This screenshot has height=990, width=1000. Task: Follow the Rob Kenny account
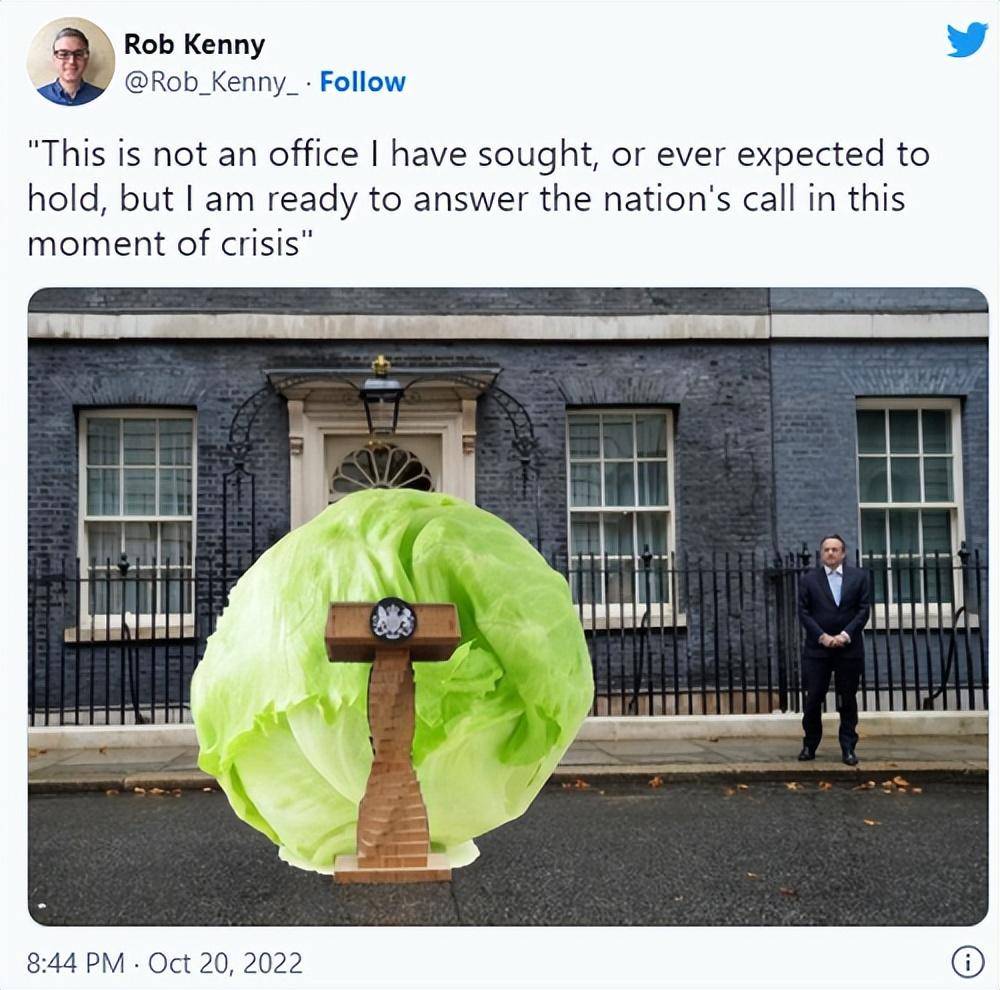click(362, 82)
